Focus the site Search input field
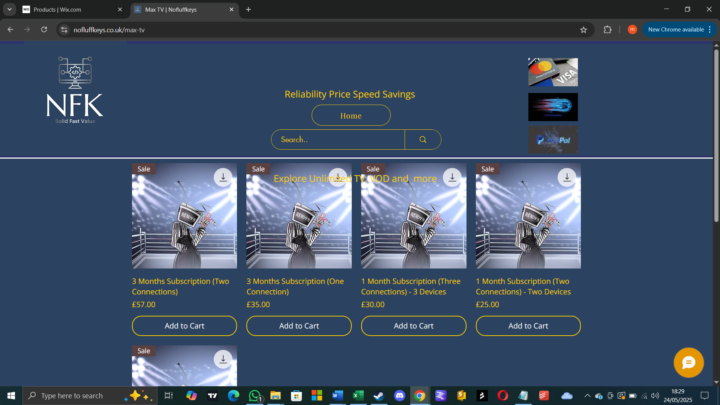720x405 pixels. [338, 140]
